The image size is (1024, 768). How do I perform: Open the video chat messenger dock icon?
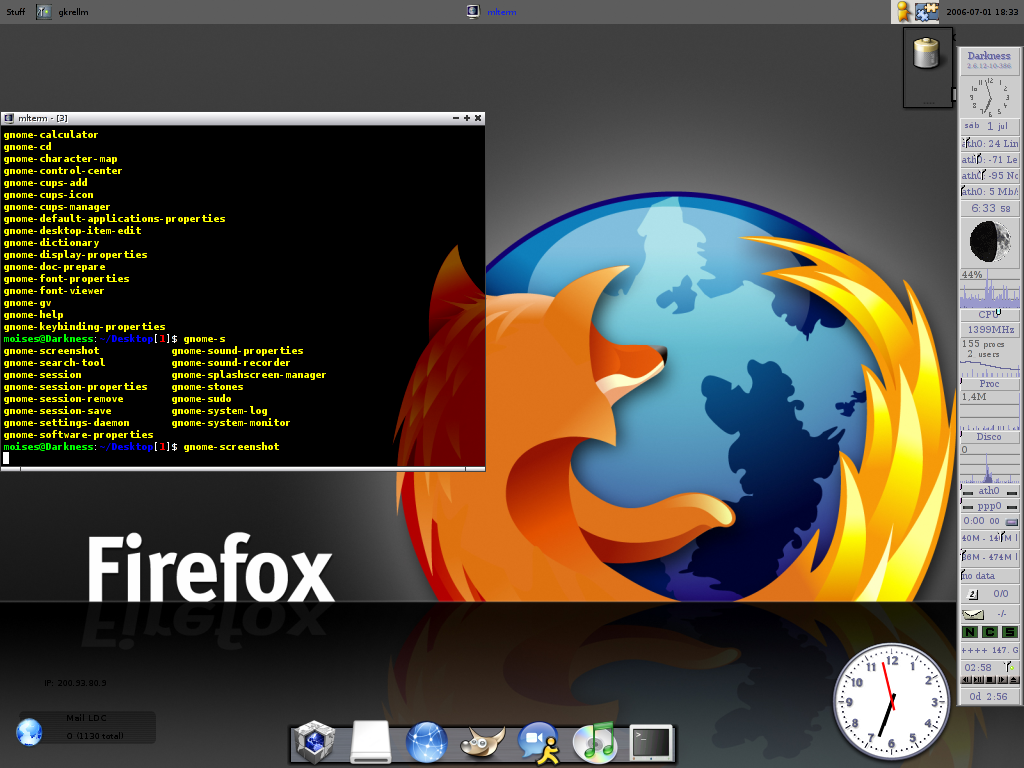click(x=539, y=743)
